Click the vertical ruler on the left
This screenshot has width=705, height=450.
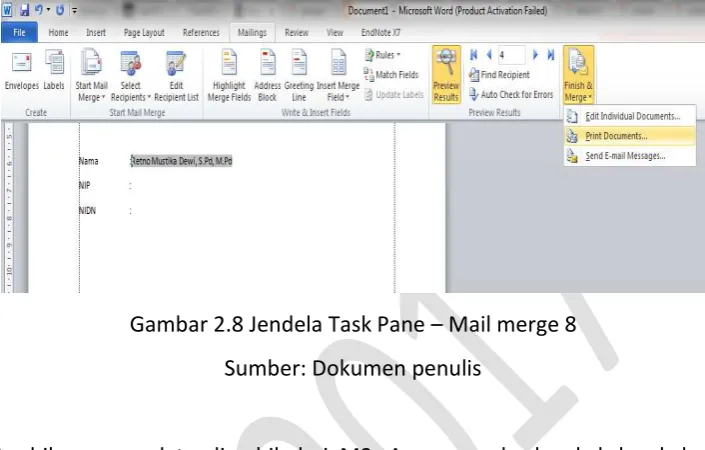click(x=9, y=208)
